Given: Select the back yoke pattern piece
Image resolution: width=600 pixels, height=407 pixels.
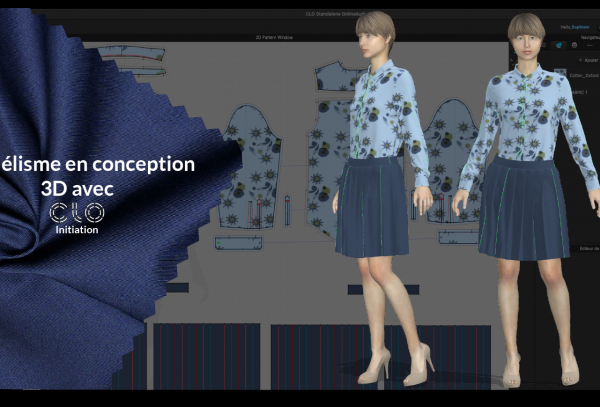Looking at the screenshot, I should 337,76.
